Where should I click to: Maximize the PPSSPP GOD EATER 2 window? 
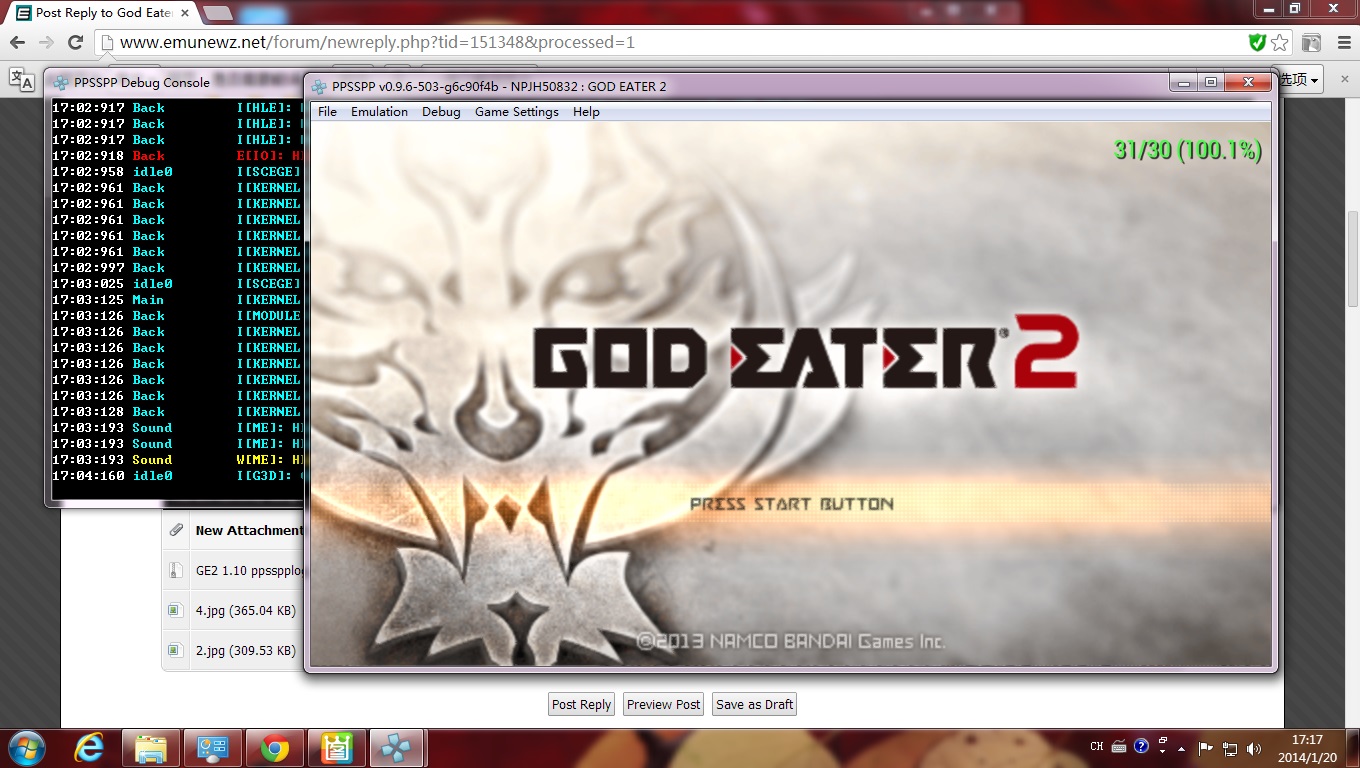[x=1210, y=83]
